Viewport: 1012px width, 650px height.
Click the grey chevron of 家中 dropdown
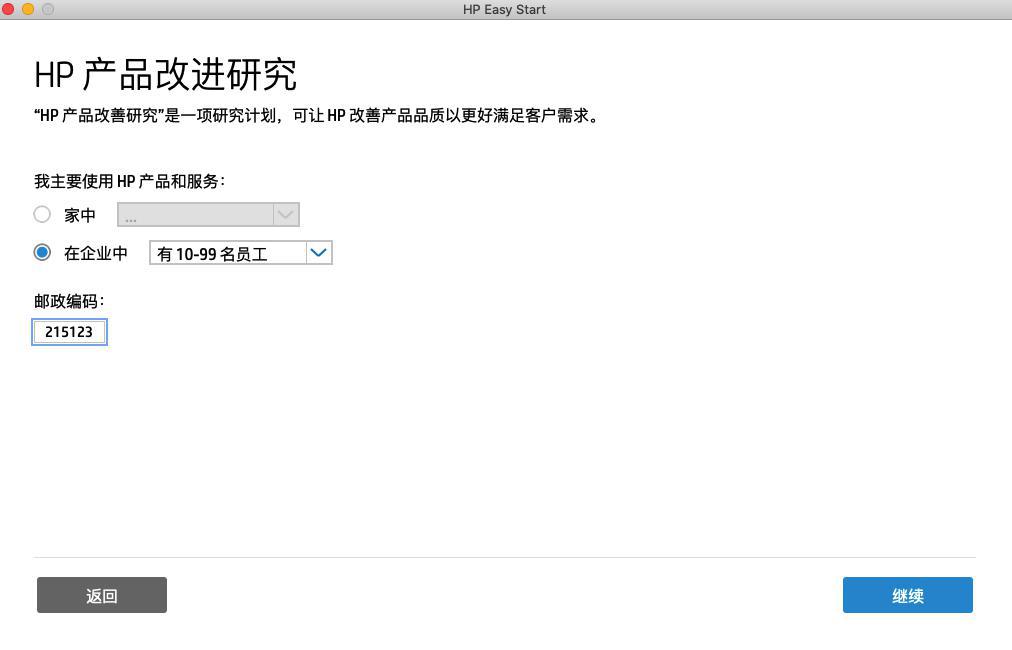click(x=286, y=214)
